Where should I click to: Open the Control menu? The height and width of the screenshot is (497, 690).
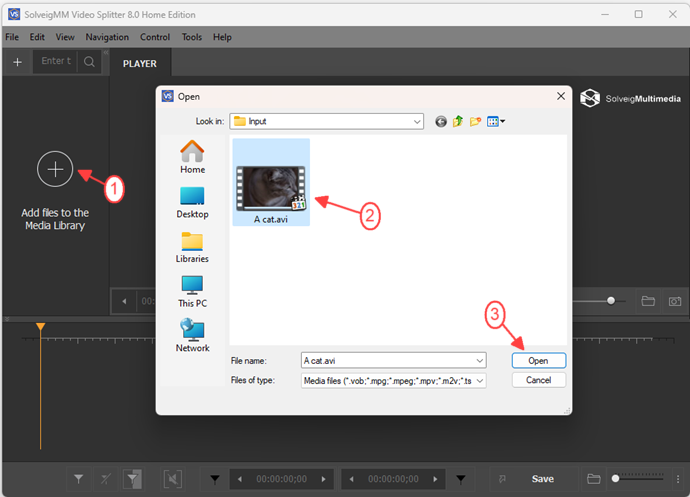pos(155,37)
